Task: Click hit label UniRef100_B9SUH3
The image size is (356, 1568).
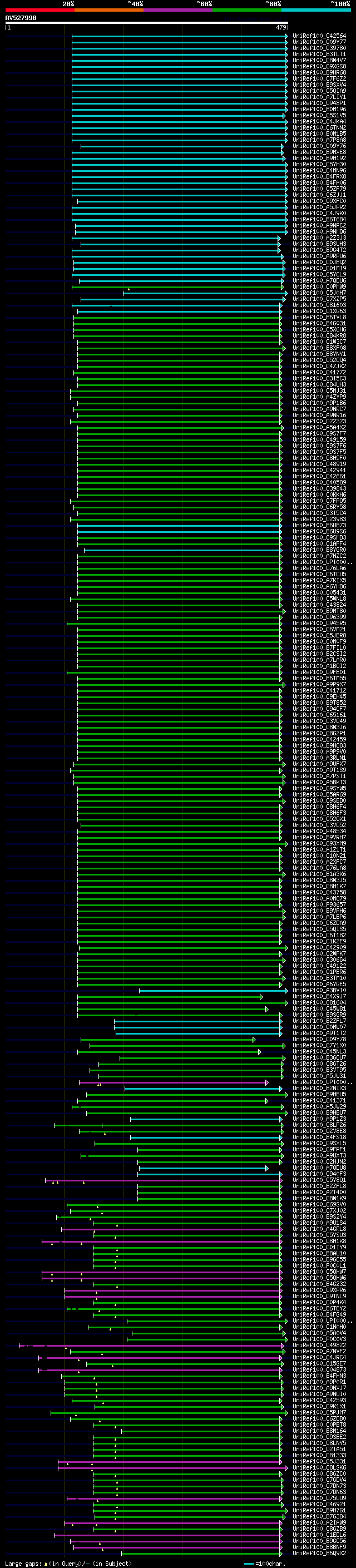Action: pos(319,244)
